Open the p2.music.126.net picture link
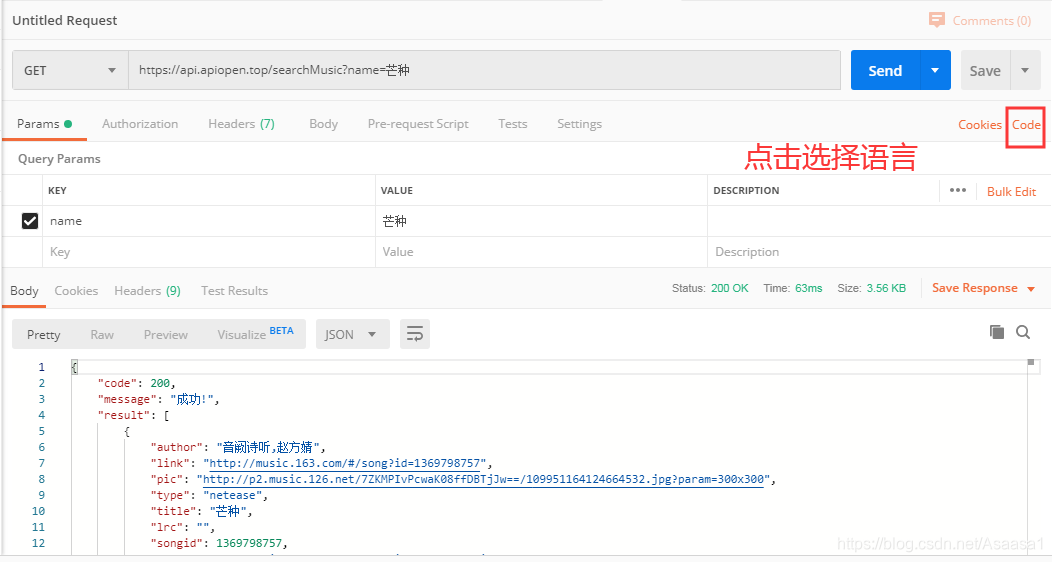The image size is (1052, 562). pyautogui.click(x=483, y=480)
